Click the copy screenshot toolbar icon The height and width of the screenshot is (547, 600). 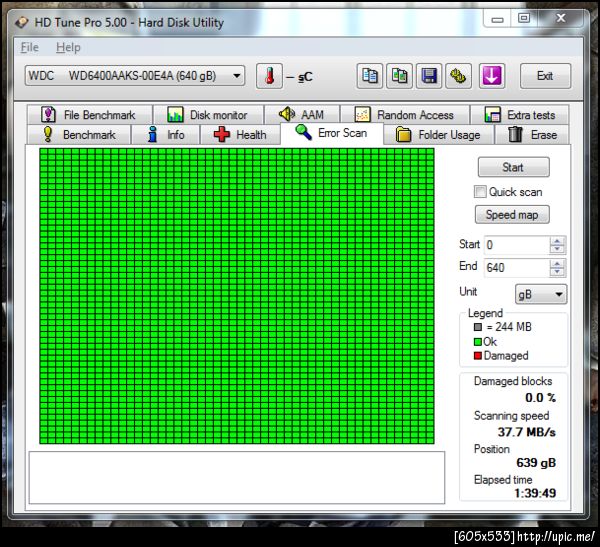(x=399, y=76)
